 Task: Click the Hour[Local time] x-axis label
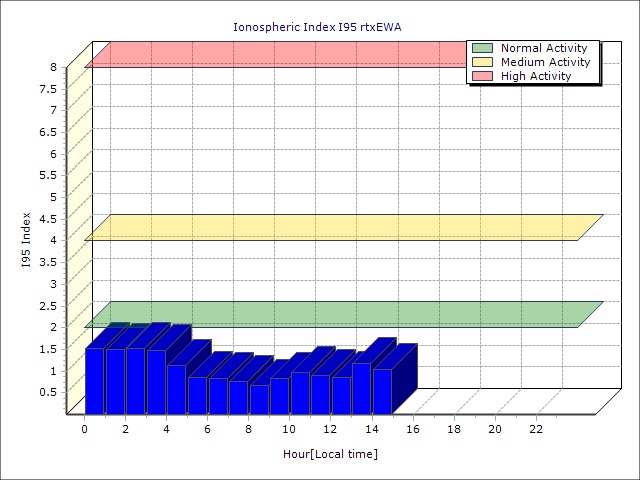point(331,454)
